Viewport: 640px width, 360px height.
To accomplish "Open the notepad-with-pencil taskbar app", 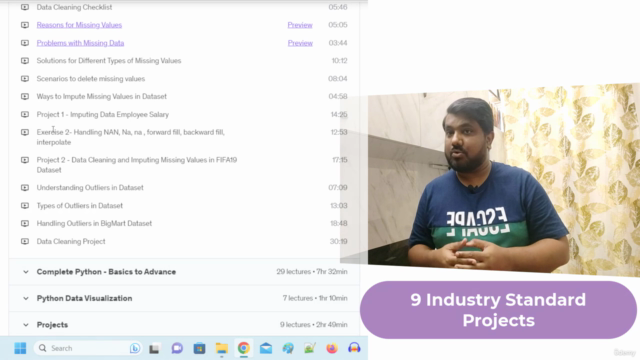I will (310, 348).
